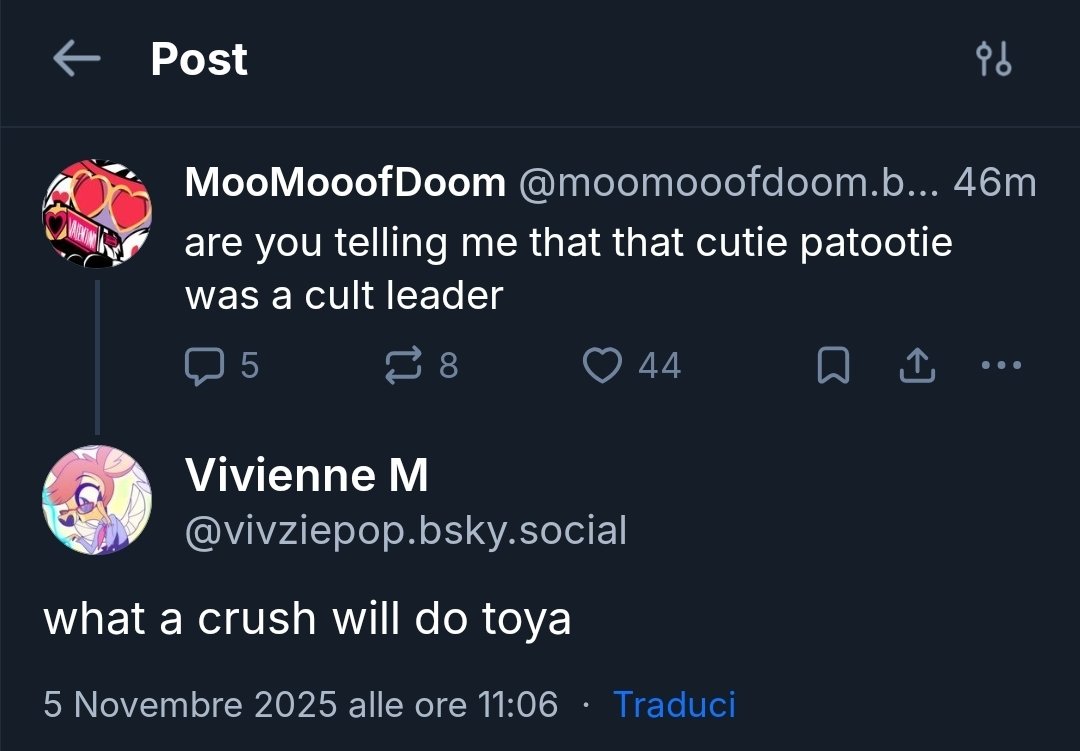The height and width of the screenshot is (751, 1080).
Task: Click the Vivienne M display name
Action: tap(307, 475)
